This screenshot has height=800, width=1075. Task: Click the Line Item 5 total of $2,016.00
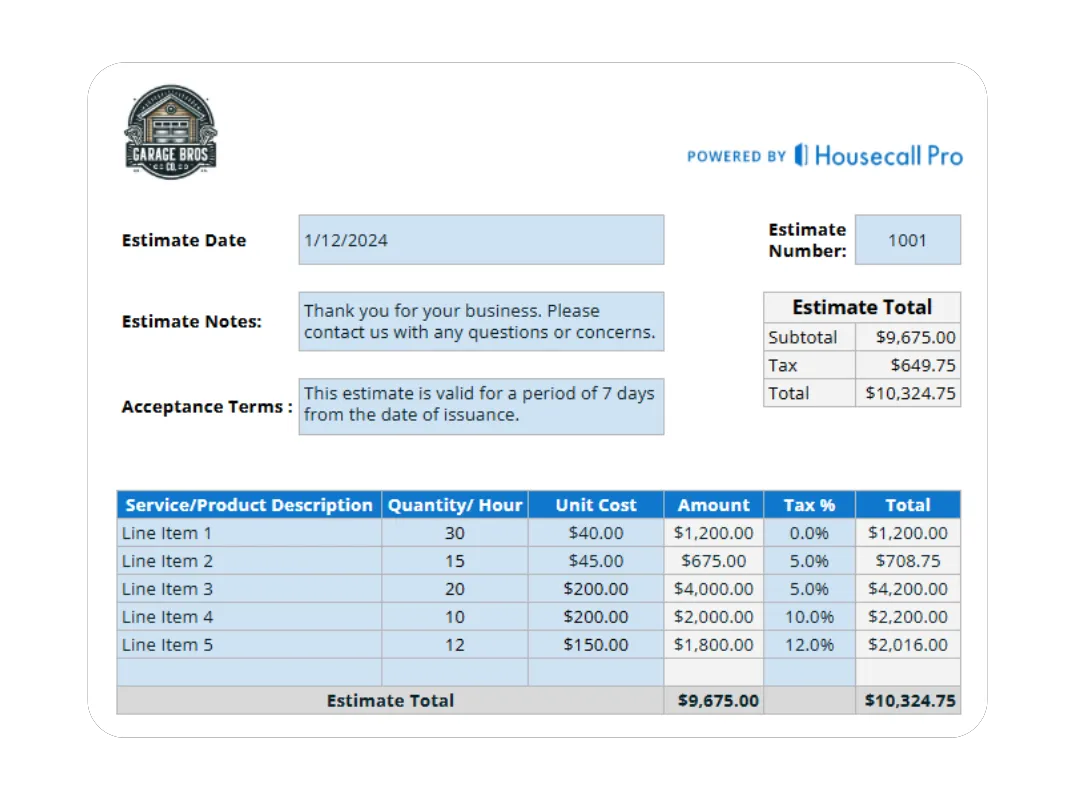908,645
